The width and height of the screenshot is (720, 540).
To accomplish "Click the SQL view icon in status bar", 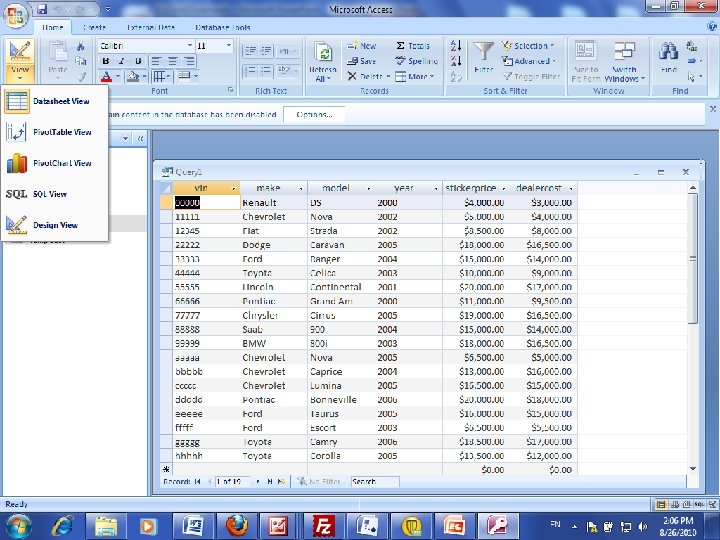I will (x=699, y=504).
